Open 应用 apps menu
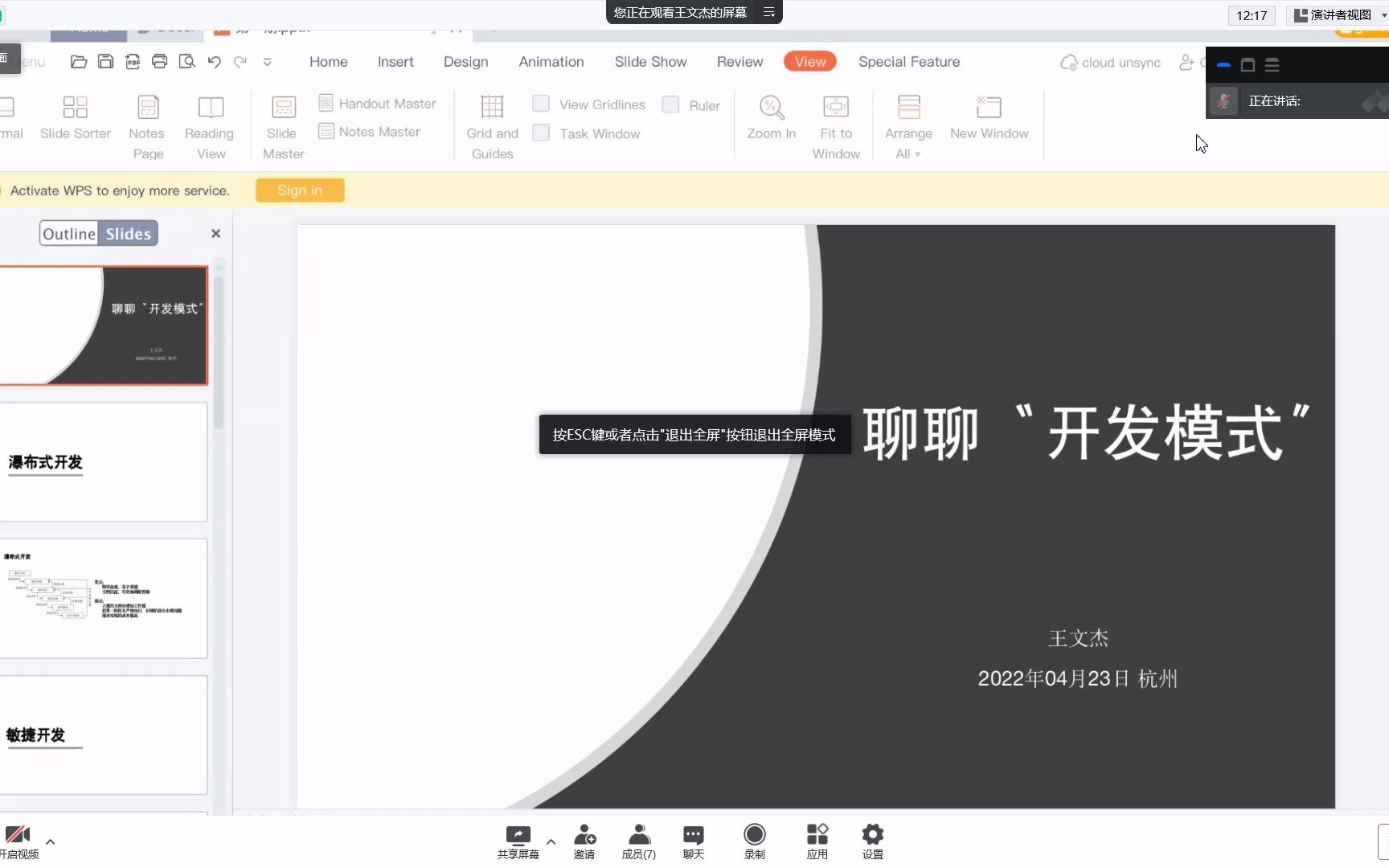Viewport: 1389px width, 868px height. pos(817,841)
